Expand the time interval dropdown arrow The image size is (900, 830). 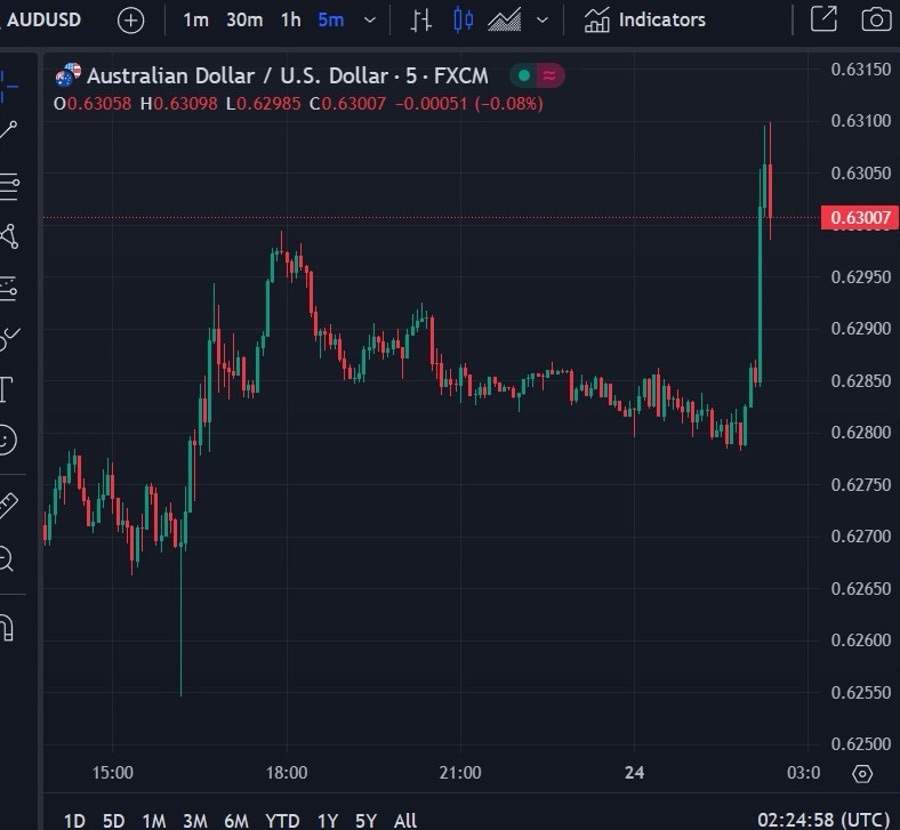(x=370, y=20)
